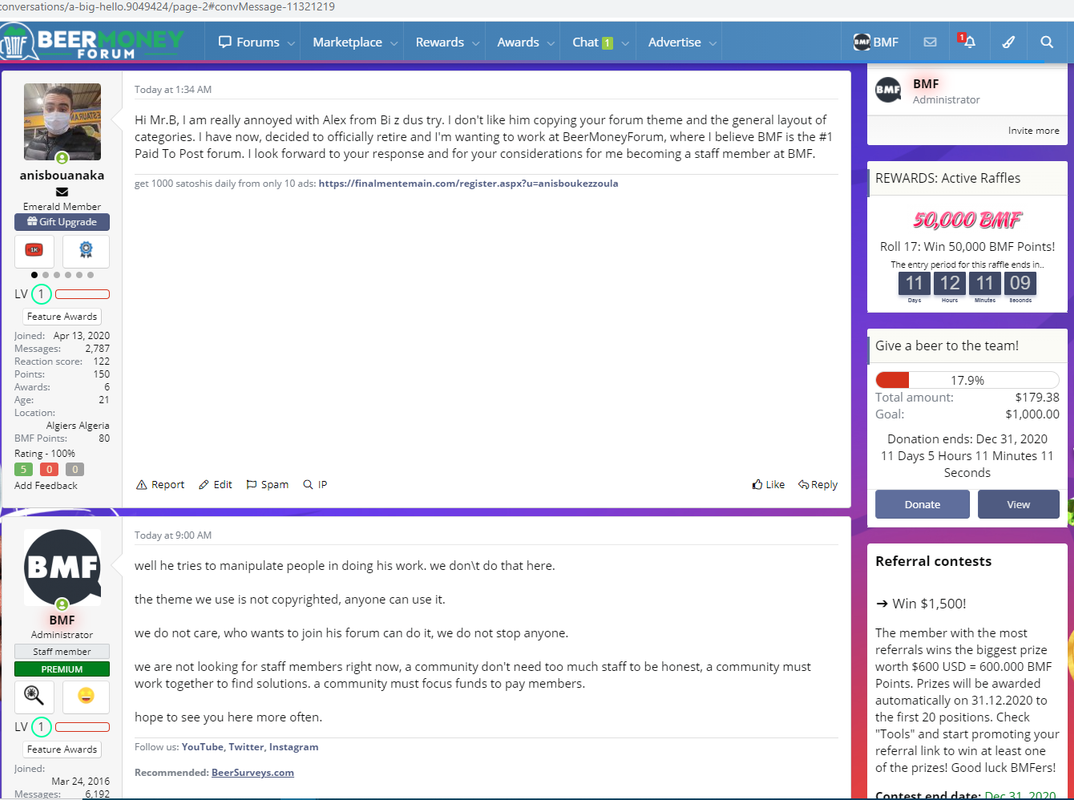Click the Staff member banner under BMF
The width and height of the screenshot is (1074, 800).
click(x=62, y=651)
